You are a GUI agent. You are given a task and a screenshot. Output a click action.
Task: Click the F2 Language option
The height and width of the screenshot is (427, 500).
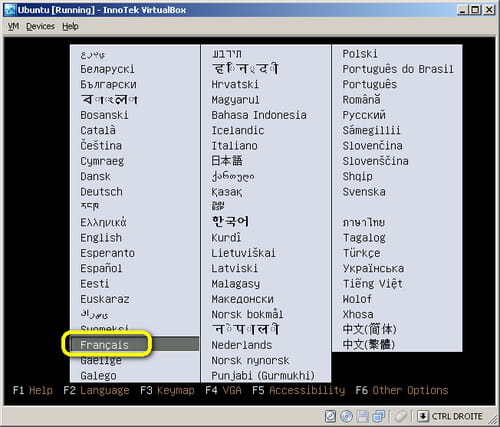point(96,390)
